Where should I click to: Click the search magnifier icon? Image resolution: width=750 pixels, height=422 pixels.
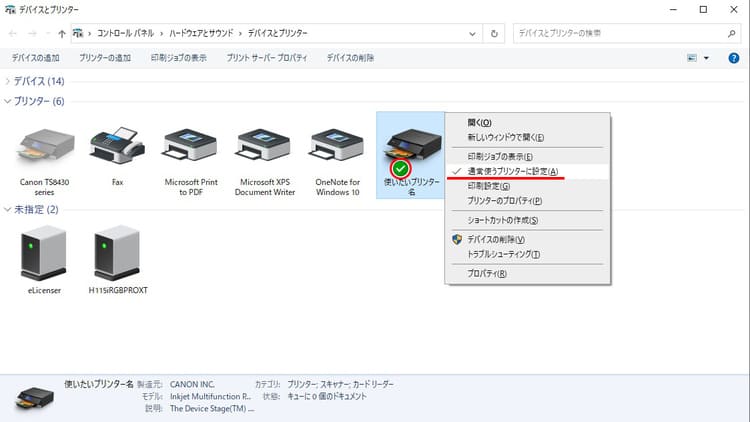tap(731, 33)
